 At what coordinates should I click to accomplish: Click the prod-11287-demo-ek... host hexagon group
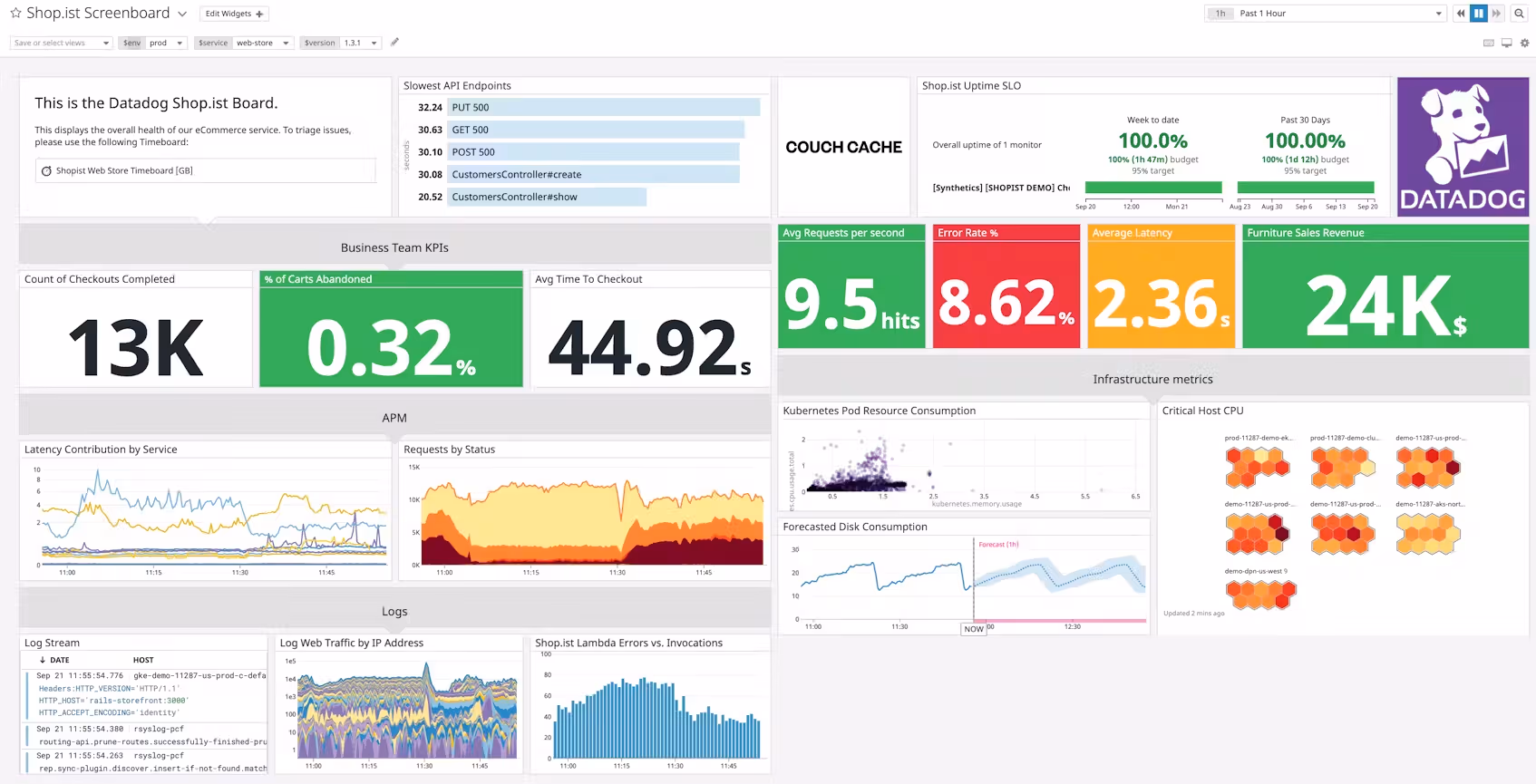click(x=1257, y=468)
